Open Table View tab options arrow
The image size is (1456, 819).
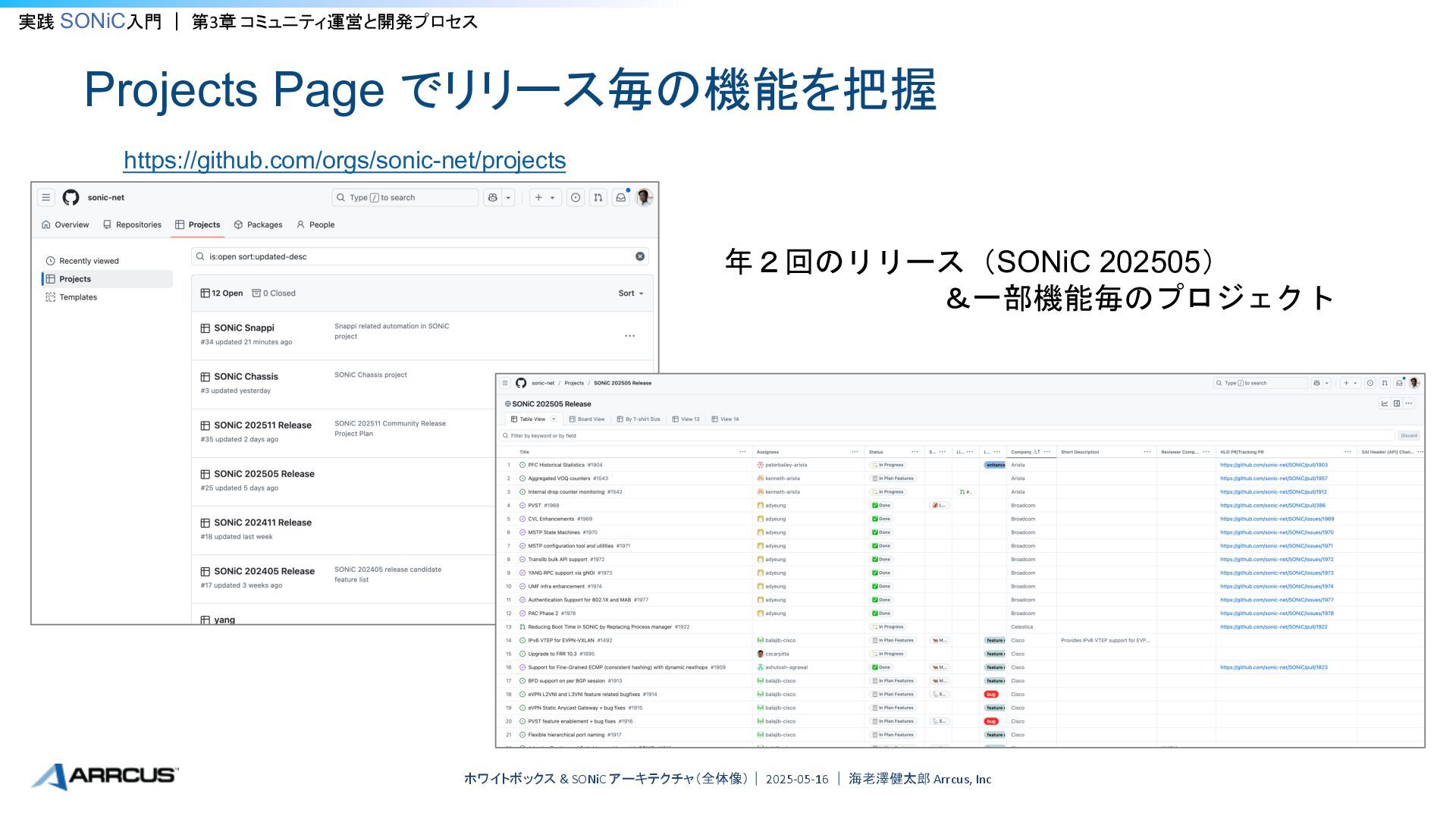(554, 419)
